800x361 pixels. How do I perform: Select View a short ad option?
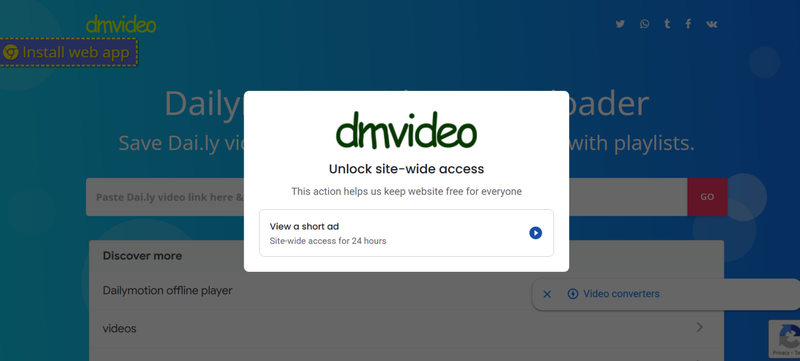pyautogui.click(x=406, y=233)
